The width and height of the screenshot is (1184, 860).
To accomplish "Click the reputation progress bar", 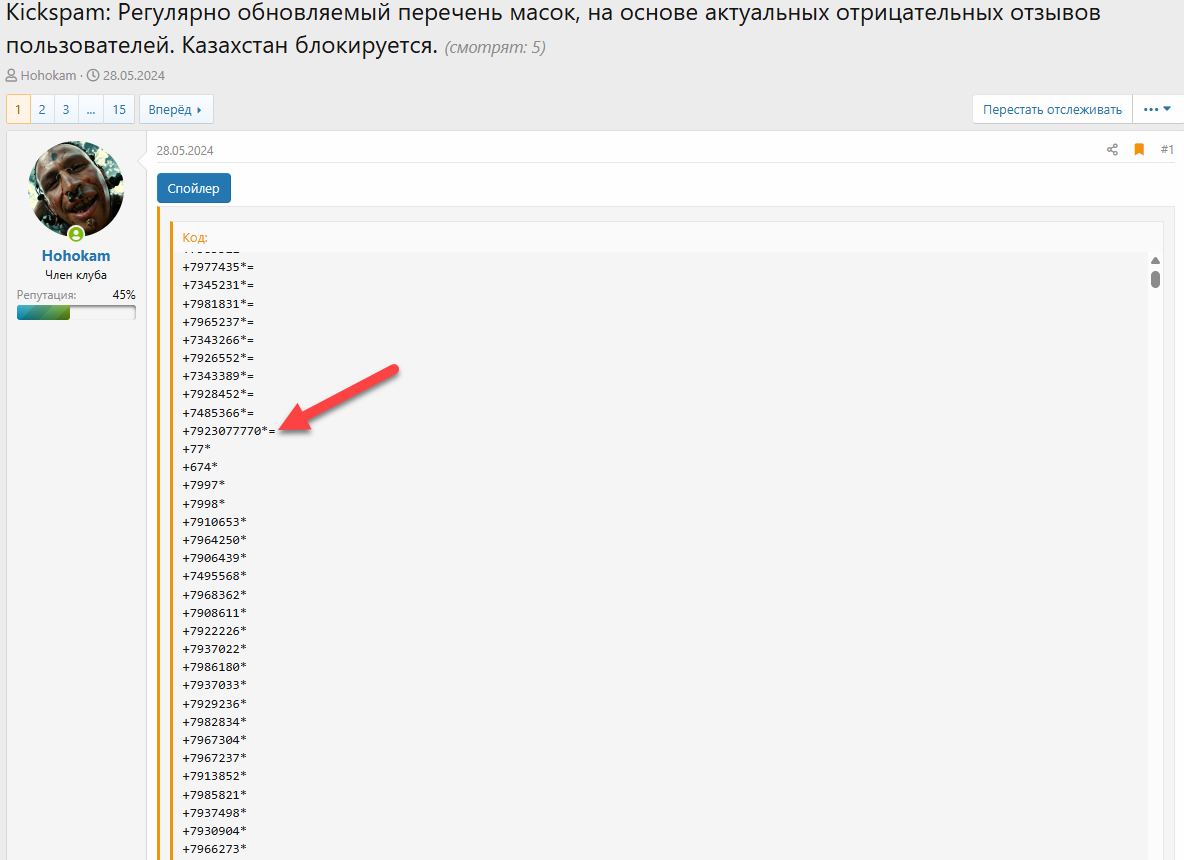I will coord(76,313).
